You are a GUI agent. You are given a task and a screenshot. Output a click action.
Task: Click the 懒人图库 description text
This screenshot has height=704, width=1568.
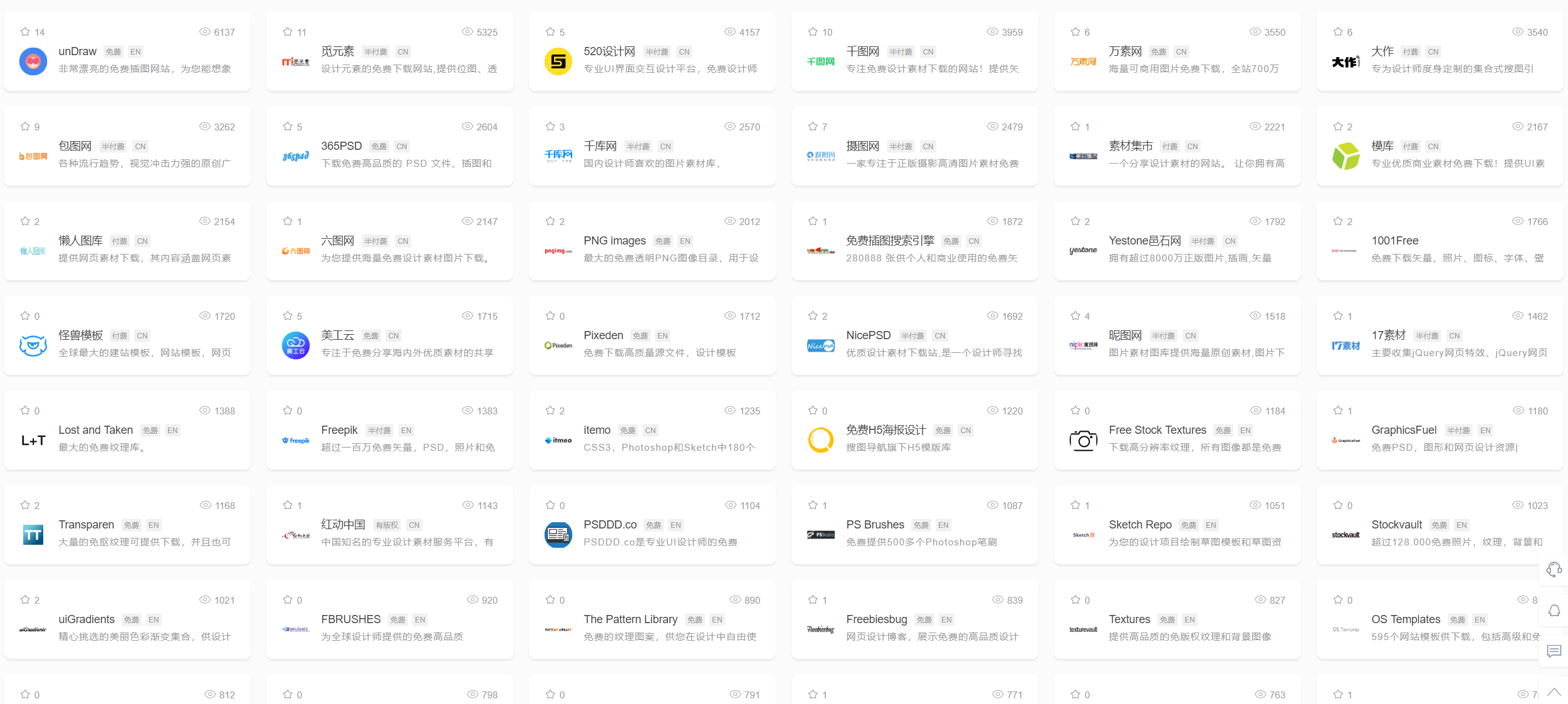[x=145, y=258]
